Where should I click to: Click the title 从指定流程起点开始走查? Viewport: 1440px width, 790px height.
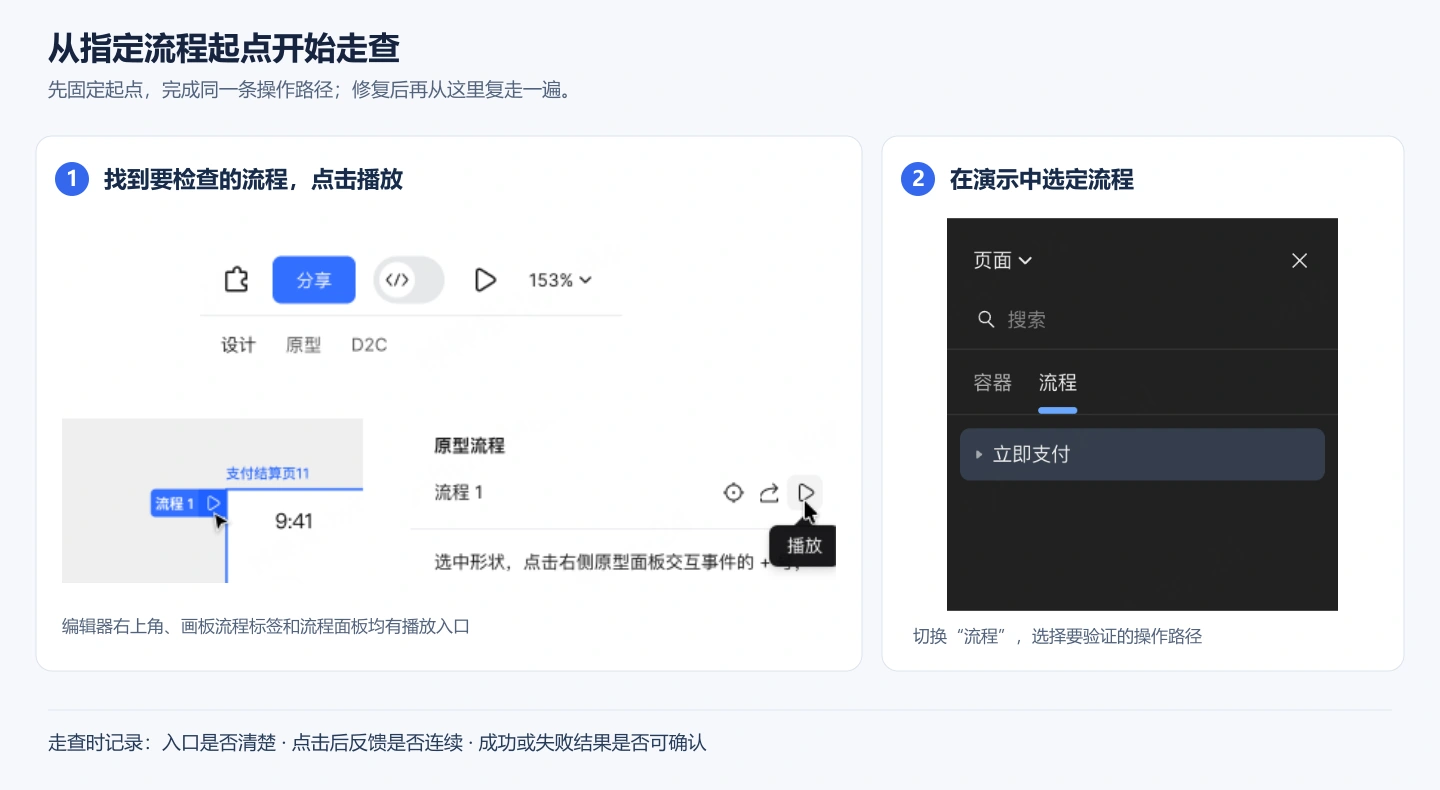click(224, 47)
